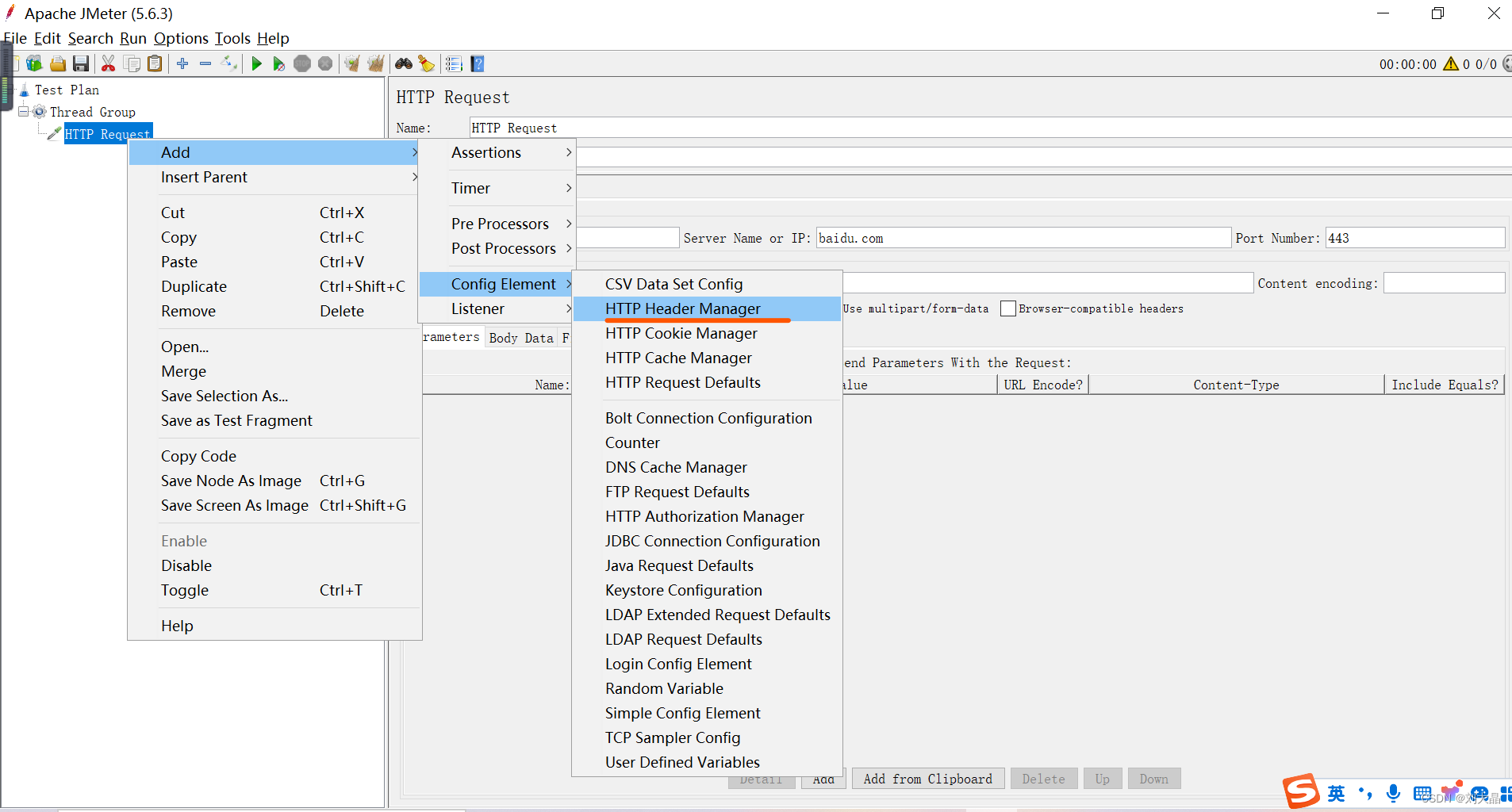Click the Stop sign icon

(x=302, y=63)
